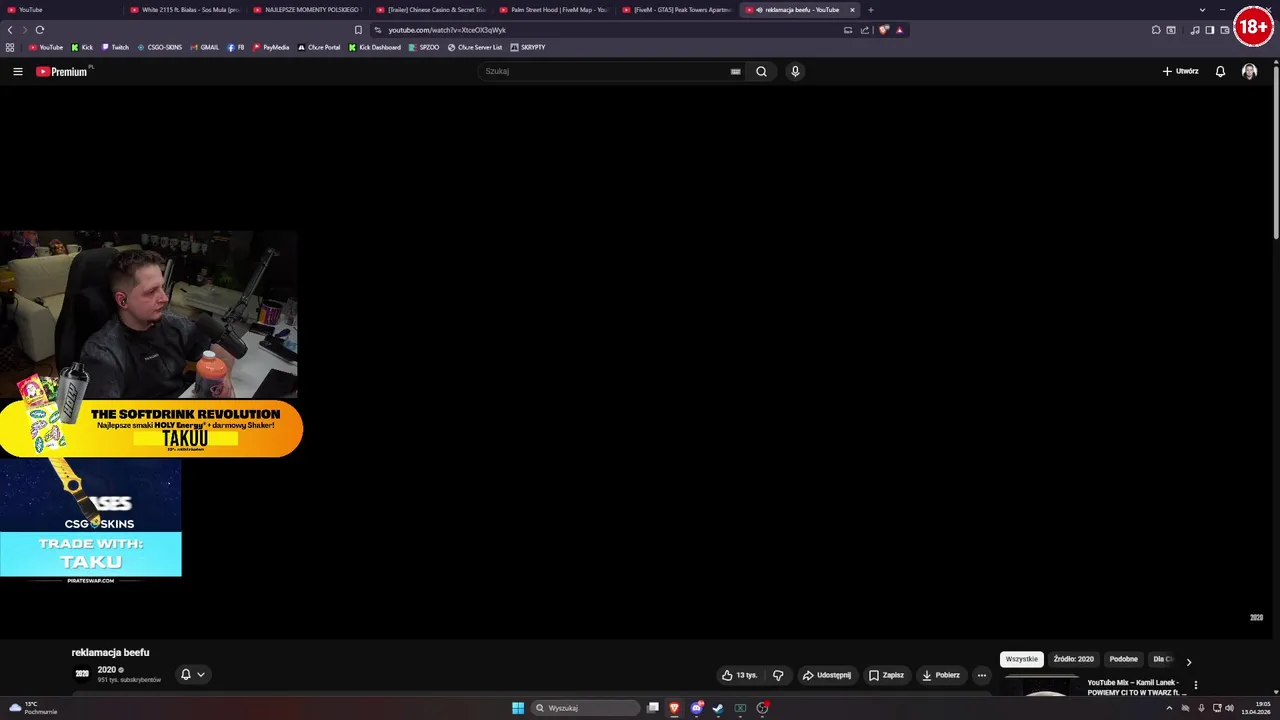
Task: Open the Kick bookmark
Action: point(82,47)
